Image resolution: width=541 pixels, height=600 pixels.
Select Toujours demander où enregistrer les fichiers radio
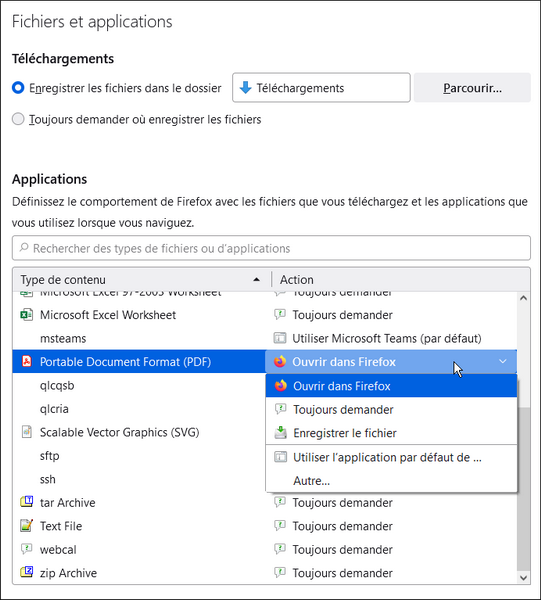(x=18, y=119)
